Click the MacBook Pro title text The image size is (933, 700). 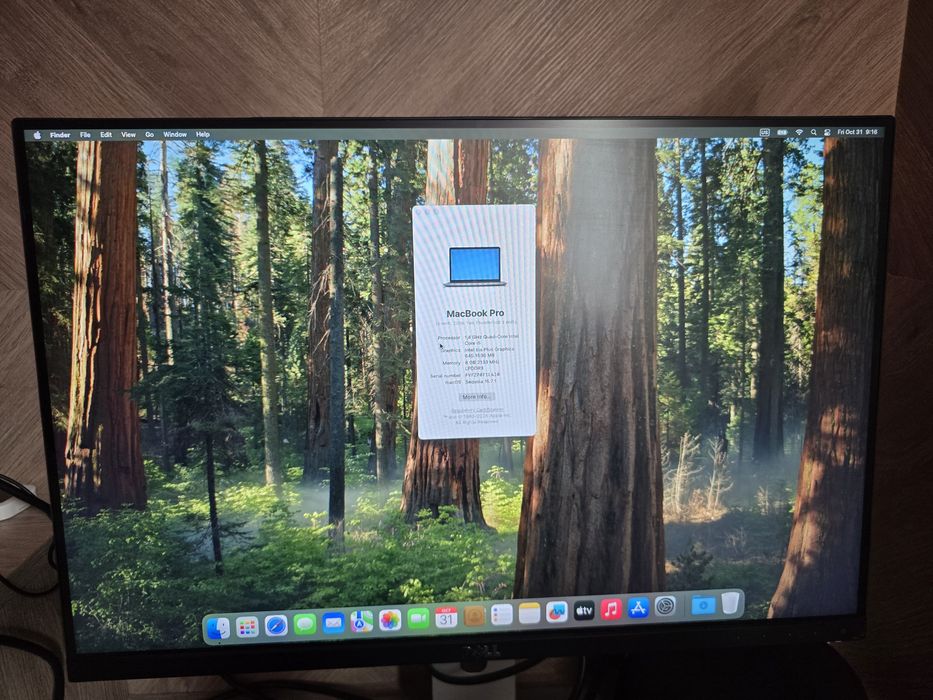[475, 312]
